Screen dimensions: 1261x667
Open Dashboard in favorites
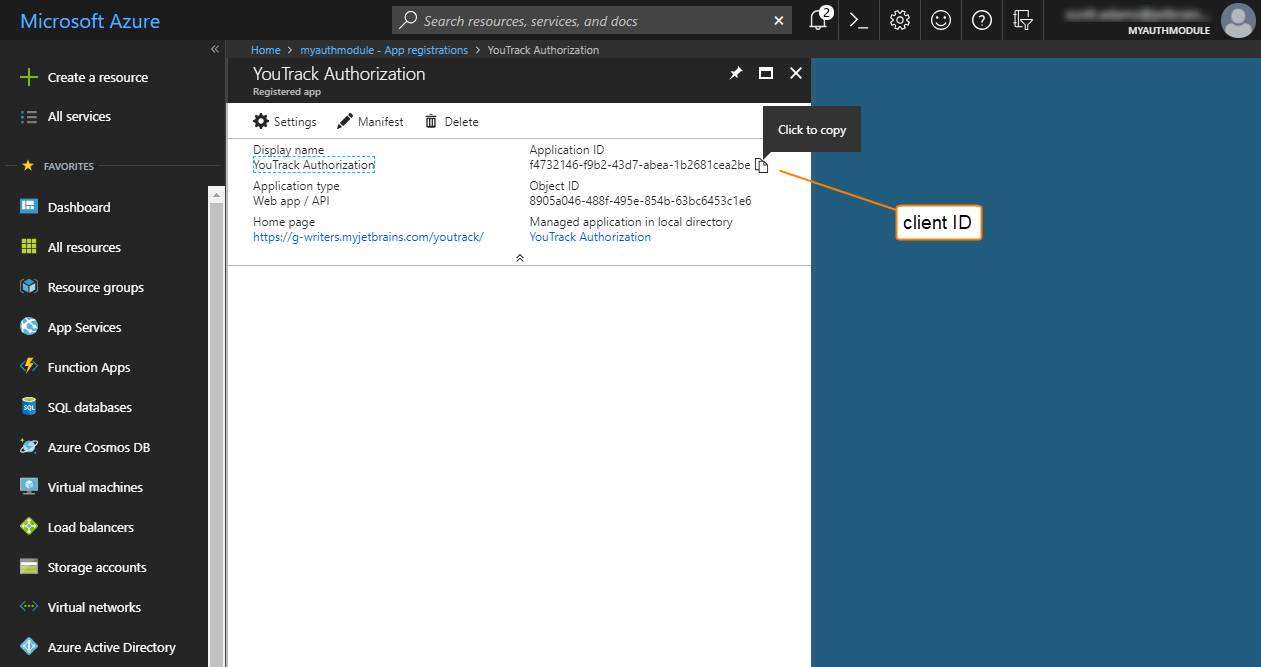click(x=79, y=207)
